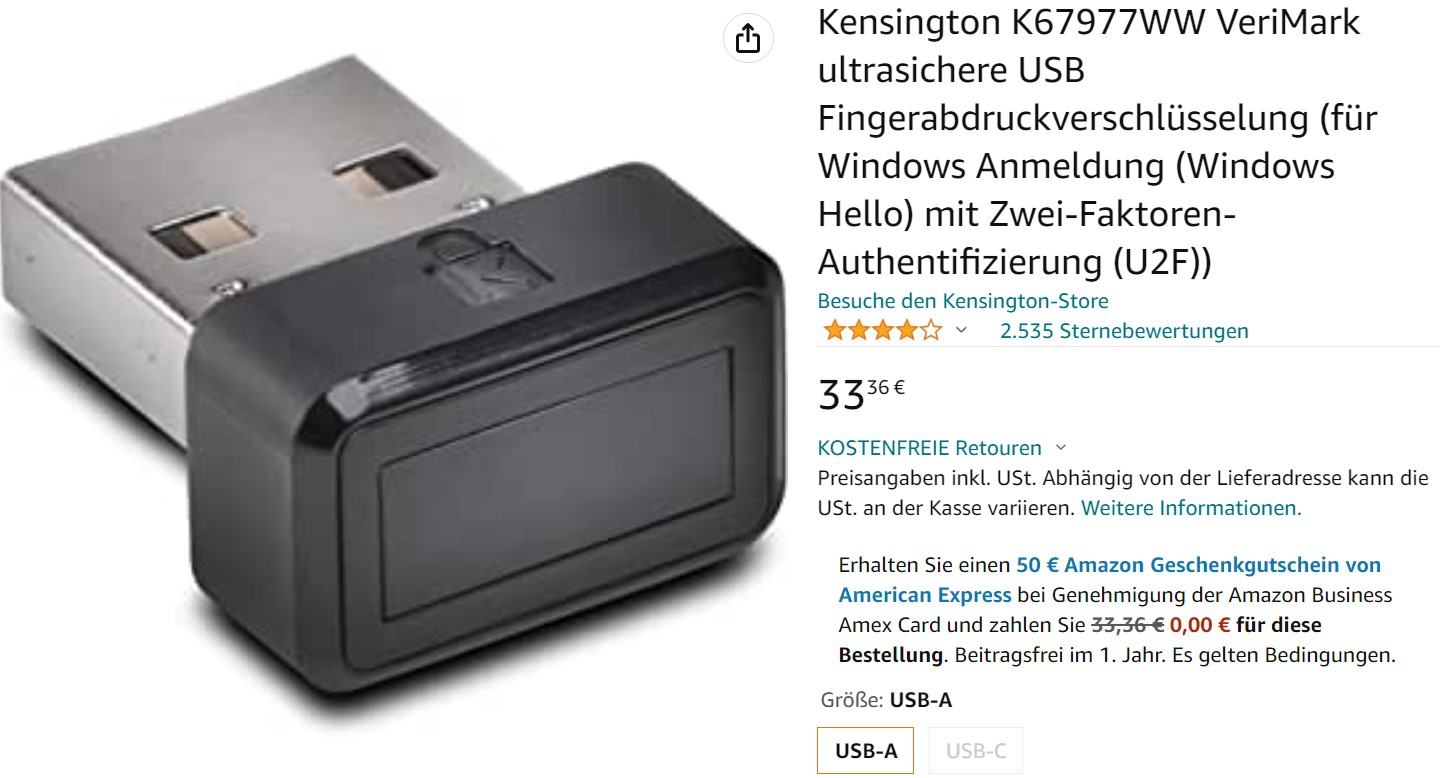Viewport: 1456px width, 778px height.
Task: Click the Größe: USB-A label
Action: coord(886,701)
